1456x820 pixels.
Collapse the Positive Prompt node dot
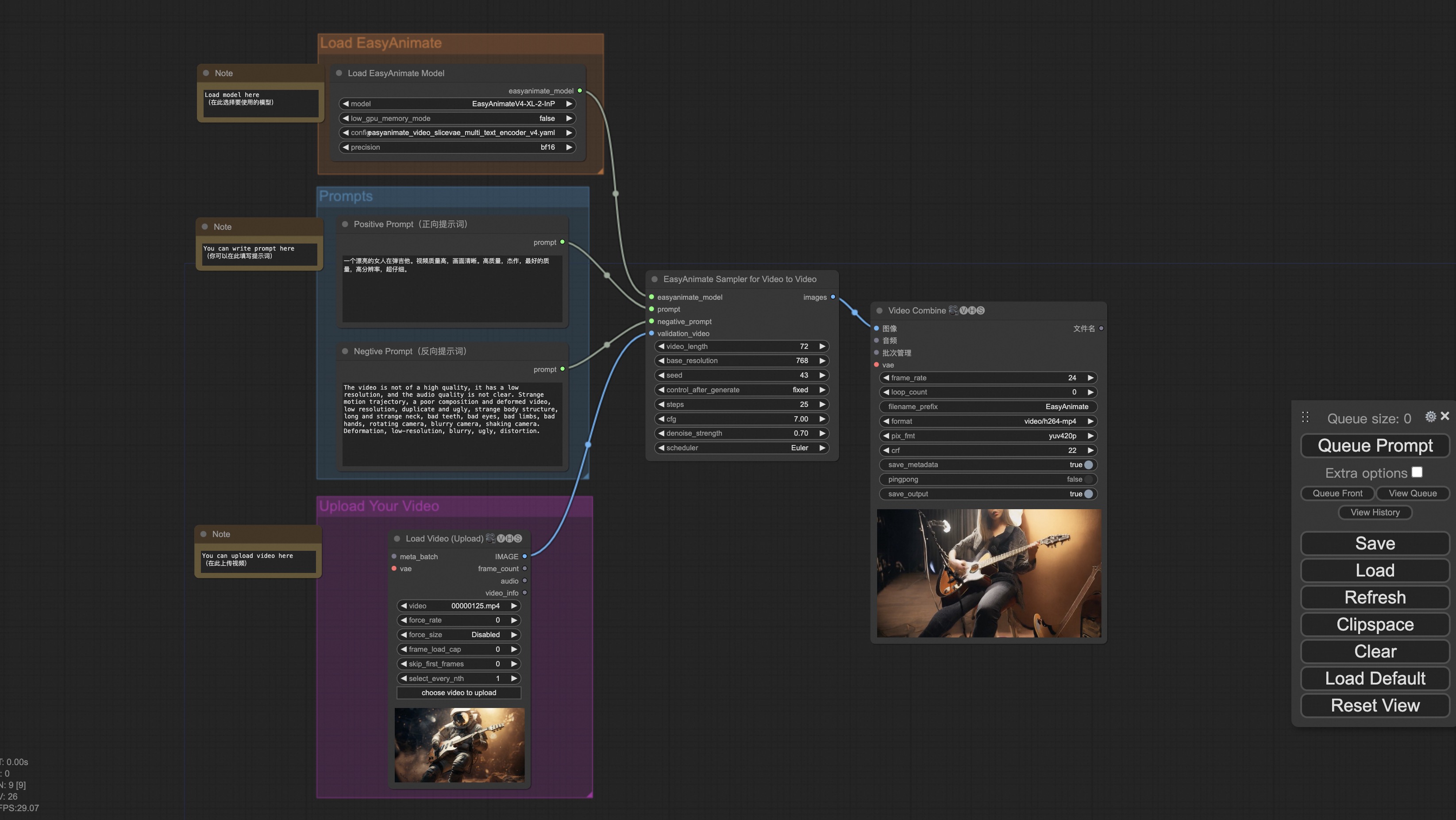(x=345, y=224)
